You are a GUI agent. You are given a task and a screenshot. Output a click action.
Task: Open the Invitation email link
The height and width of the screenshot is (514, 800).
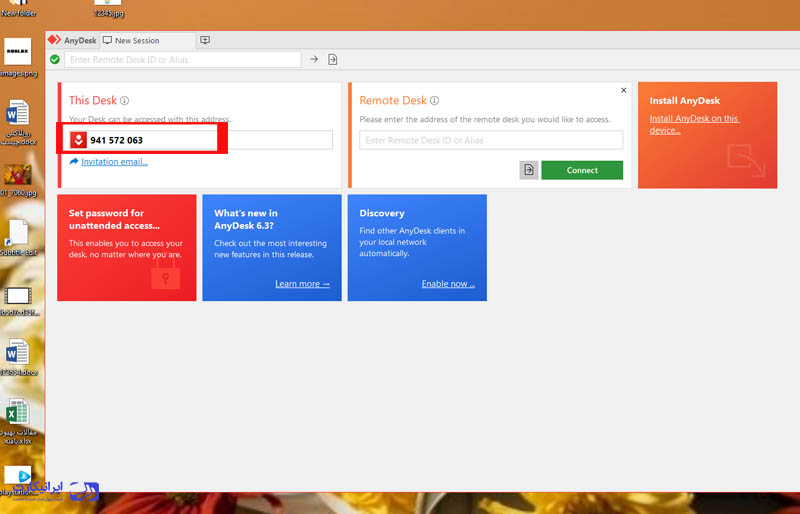point(114,162)
